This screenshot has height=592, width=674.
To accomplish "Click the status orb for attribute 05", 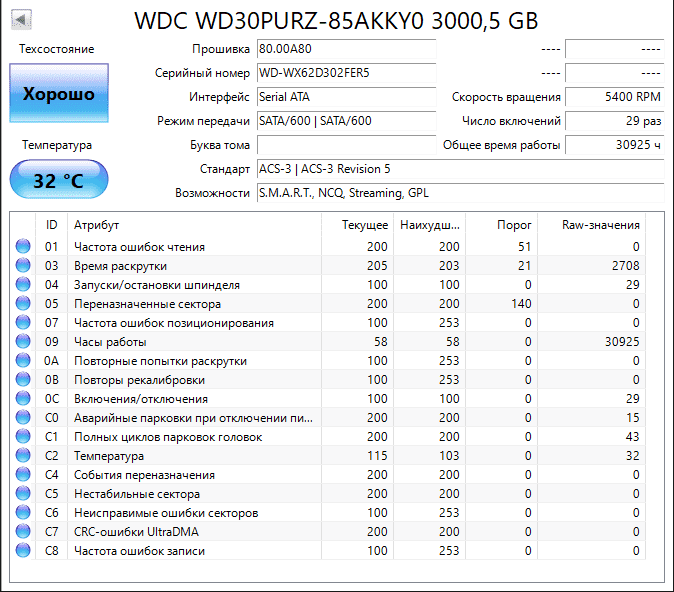I will pos(23,304).
